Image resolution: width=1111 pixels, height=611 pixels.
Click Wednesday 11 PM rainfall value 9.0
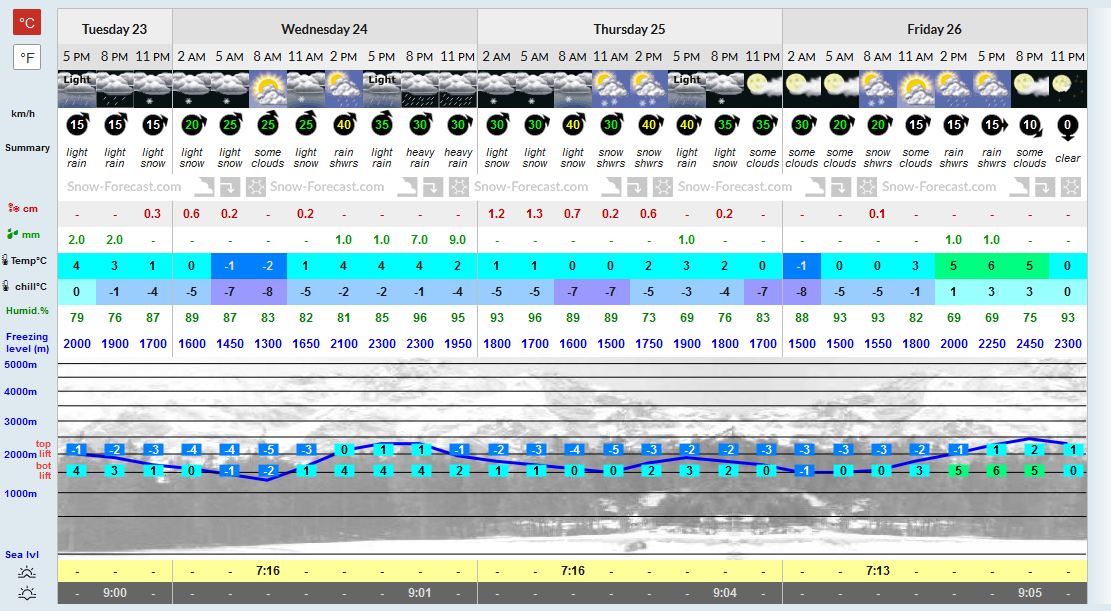pos(458,240)
